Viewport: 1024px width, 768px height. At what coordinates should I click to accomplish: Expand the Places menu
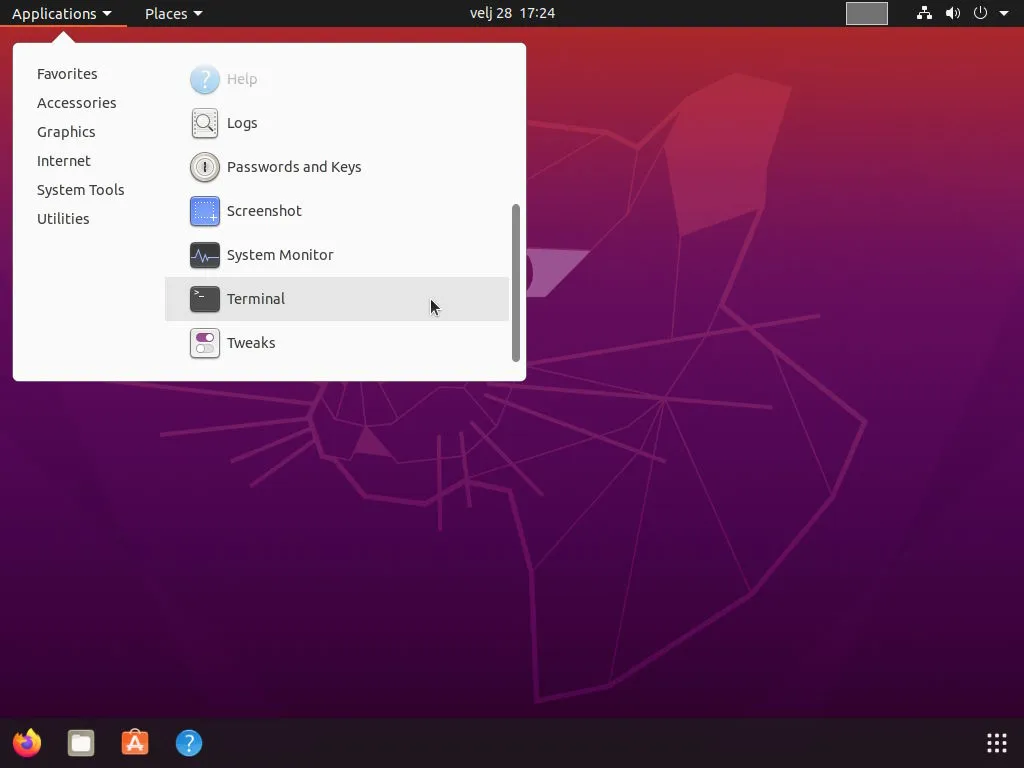pyautogui.click(x=173, y=13)
